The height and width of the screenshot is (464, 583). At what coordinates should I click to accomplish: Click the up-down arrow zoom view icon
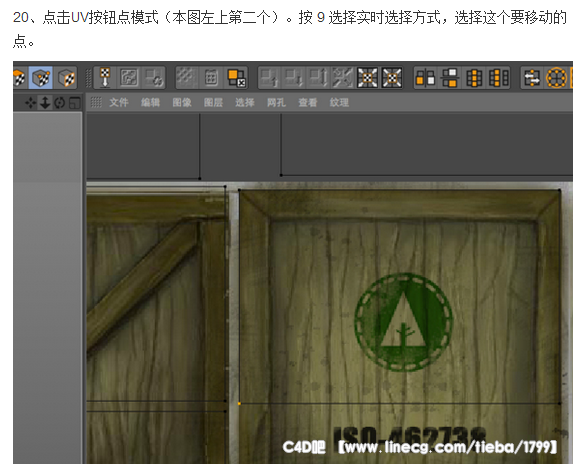point(45,103)
